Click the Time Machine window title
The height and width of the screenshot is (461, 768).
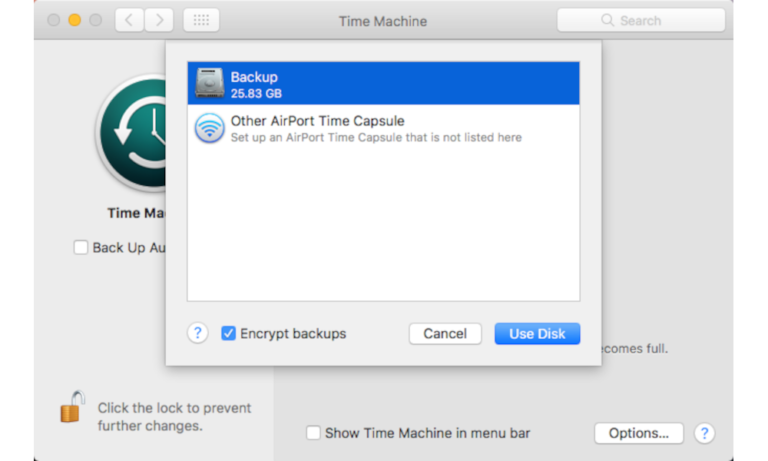tap(383, 21)
